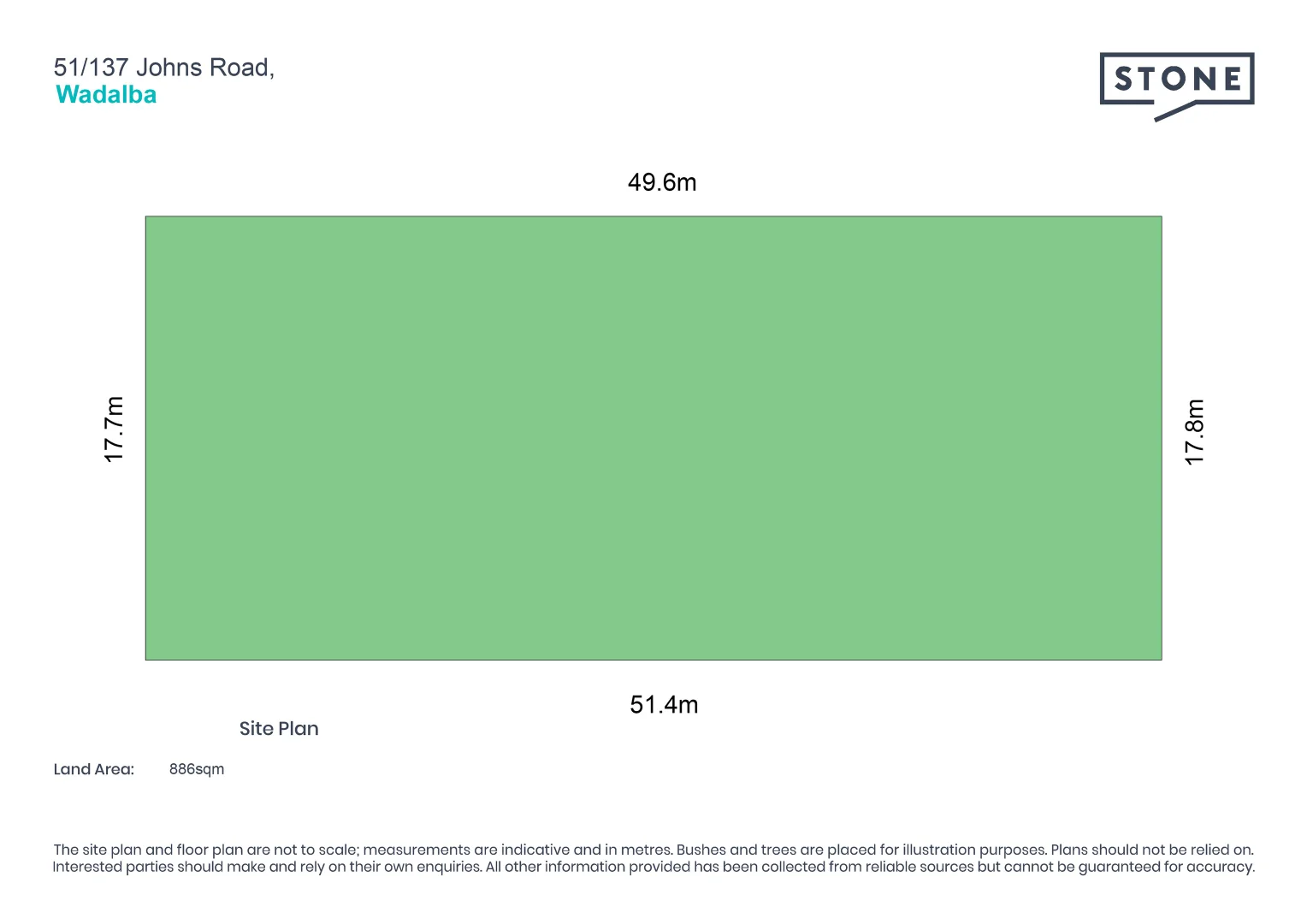
Task: Click the bottom-right corner of the green lot
Action: (1161, 659)
